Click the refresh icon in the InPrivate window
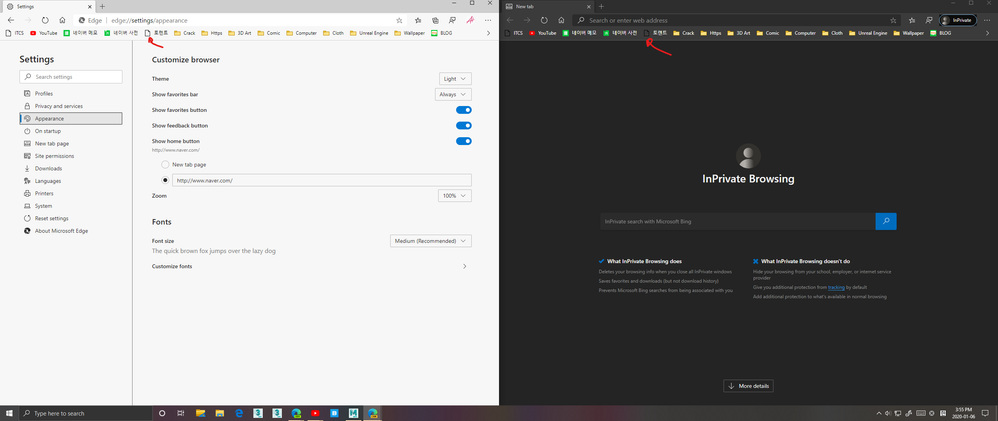The image size is (998, 421). pyautogui.click(x=544, y=20)
